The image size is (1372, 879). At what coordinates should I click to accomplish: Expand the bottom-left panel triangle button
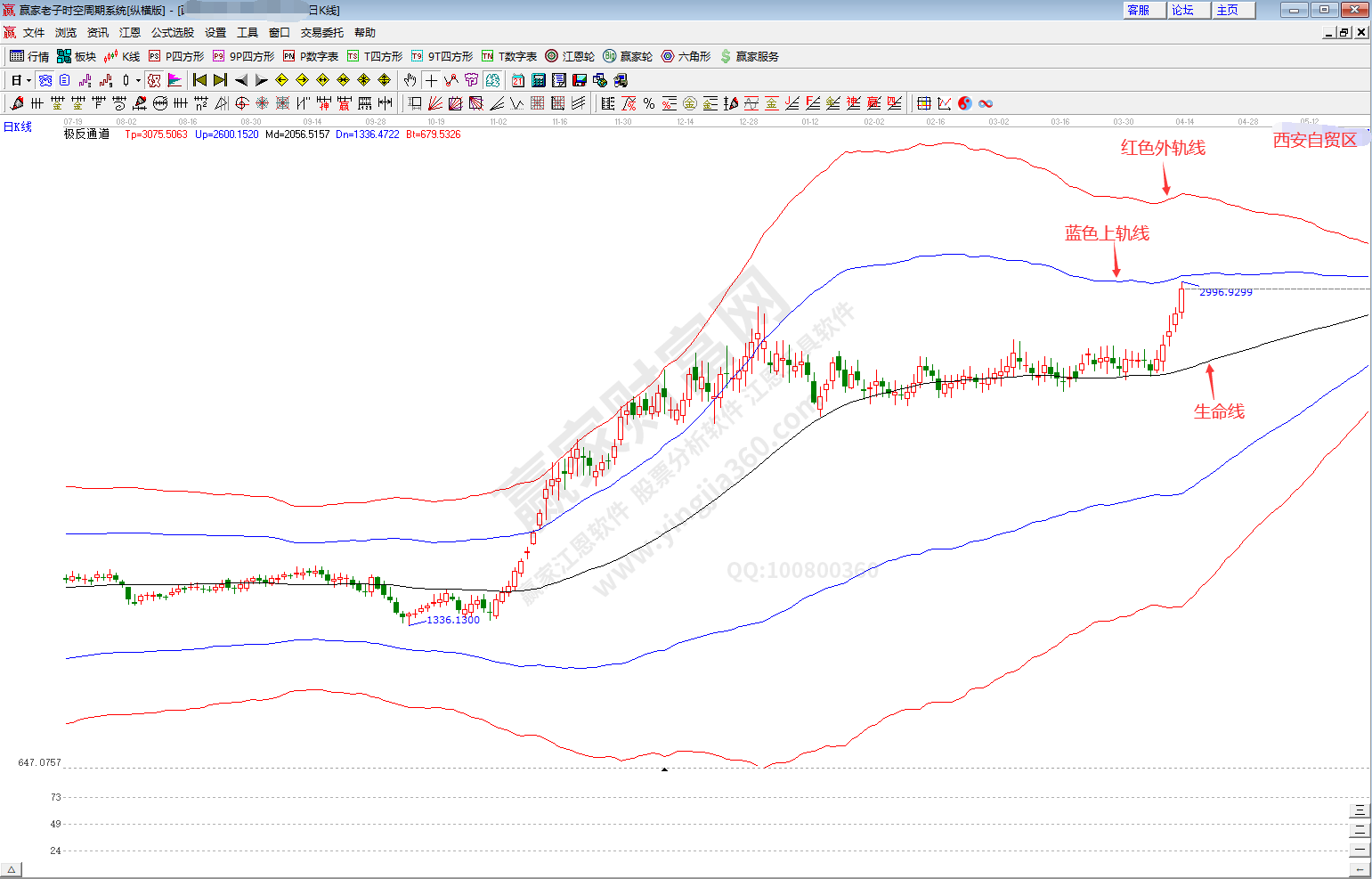point(11,869)
